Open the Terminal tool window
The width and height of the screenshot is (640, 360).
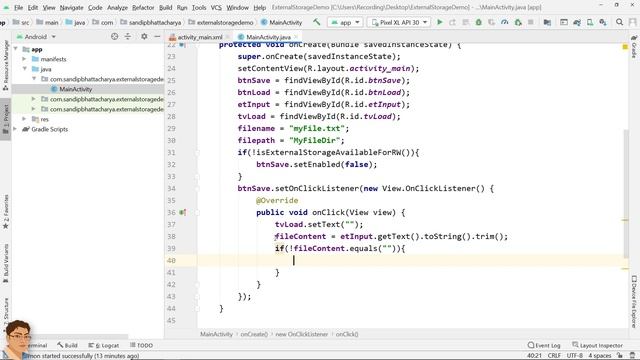pyautogui.click(x=37, y=345)
